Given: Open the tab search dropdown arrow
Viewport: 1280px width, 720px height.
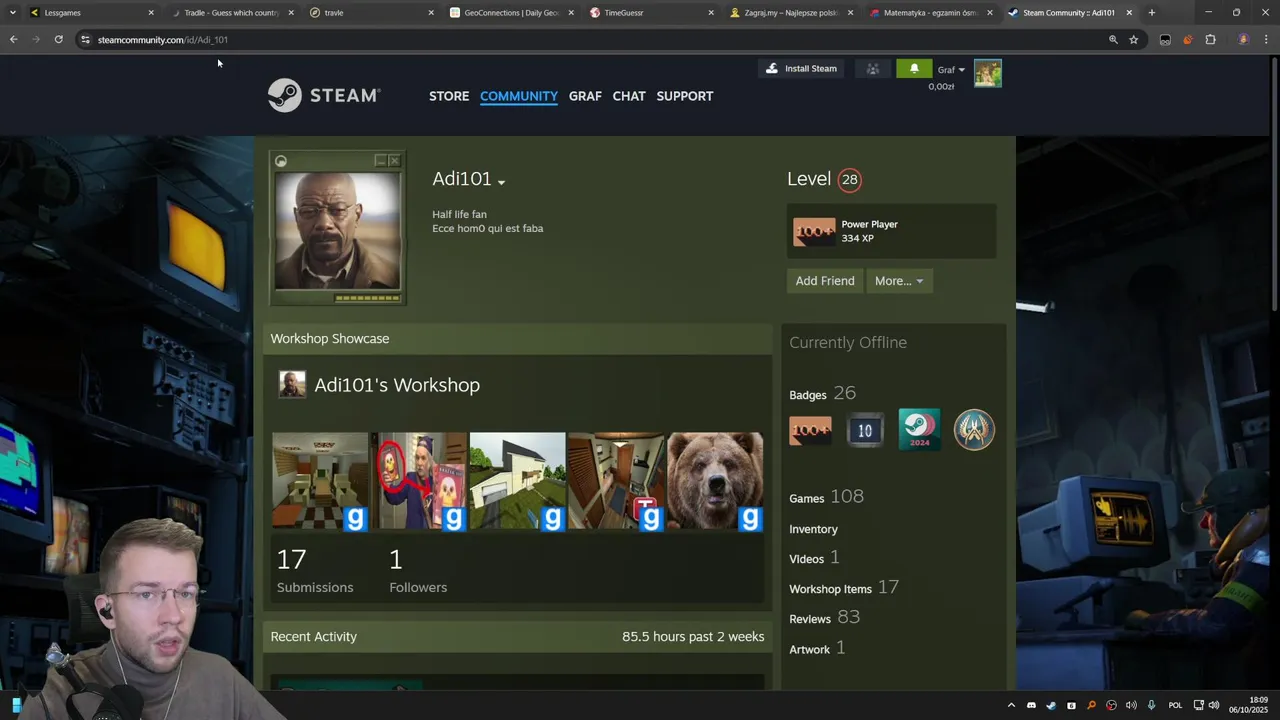Looking at the screenshot, I should click(12, 13).
